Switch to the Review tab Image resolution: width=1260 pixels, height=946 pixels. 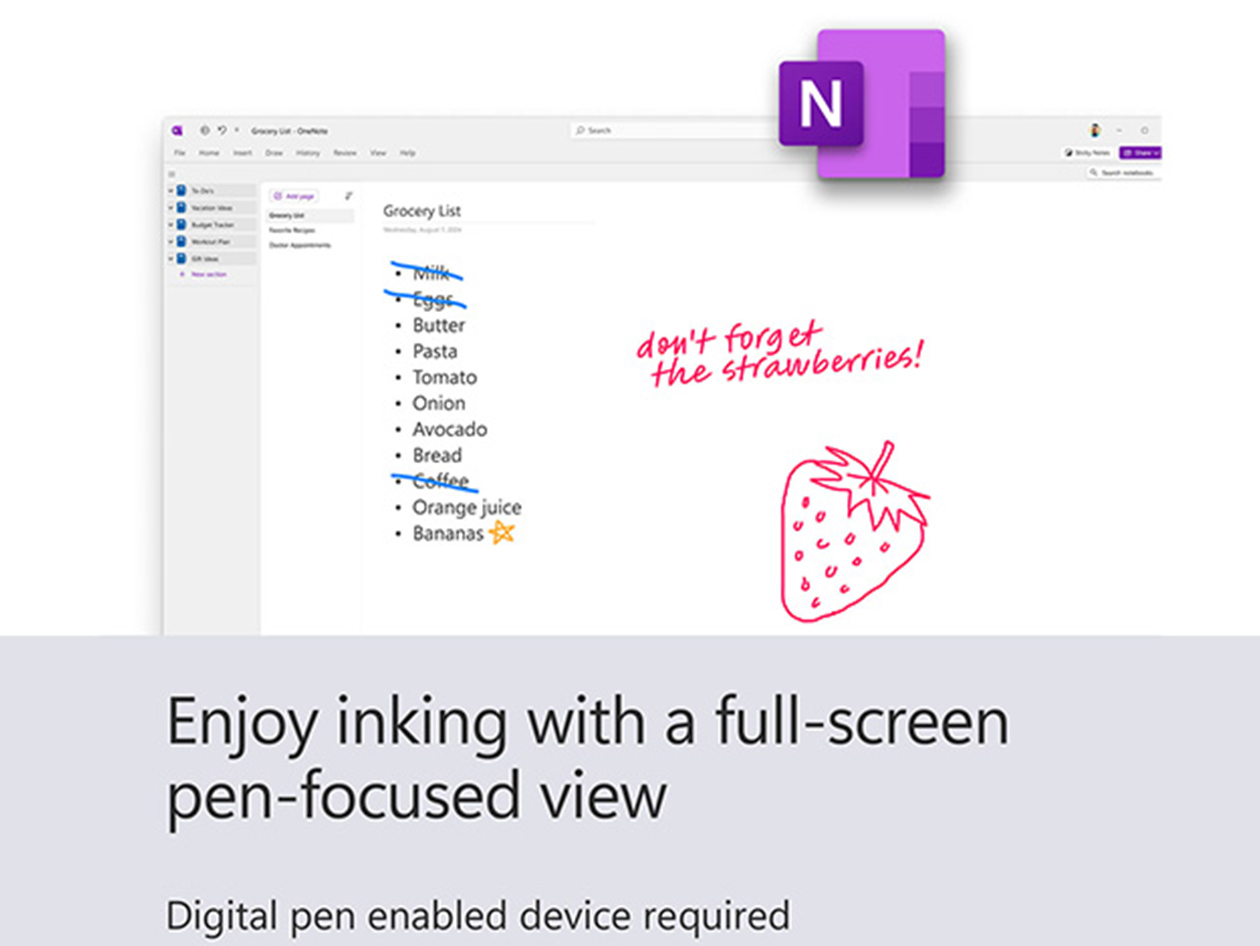(345, 153)
